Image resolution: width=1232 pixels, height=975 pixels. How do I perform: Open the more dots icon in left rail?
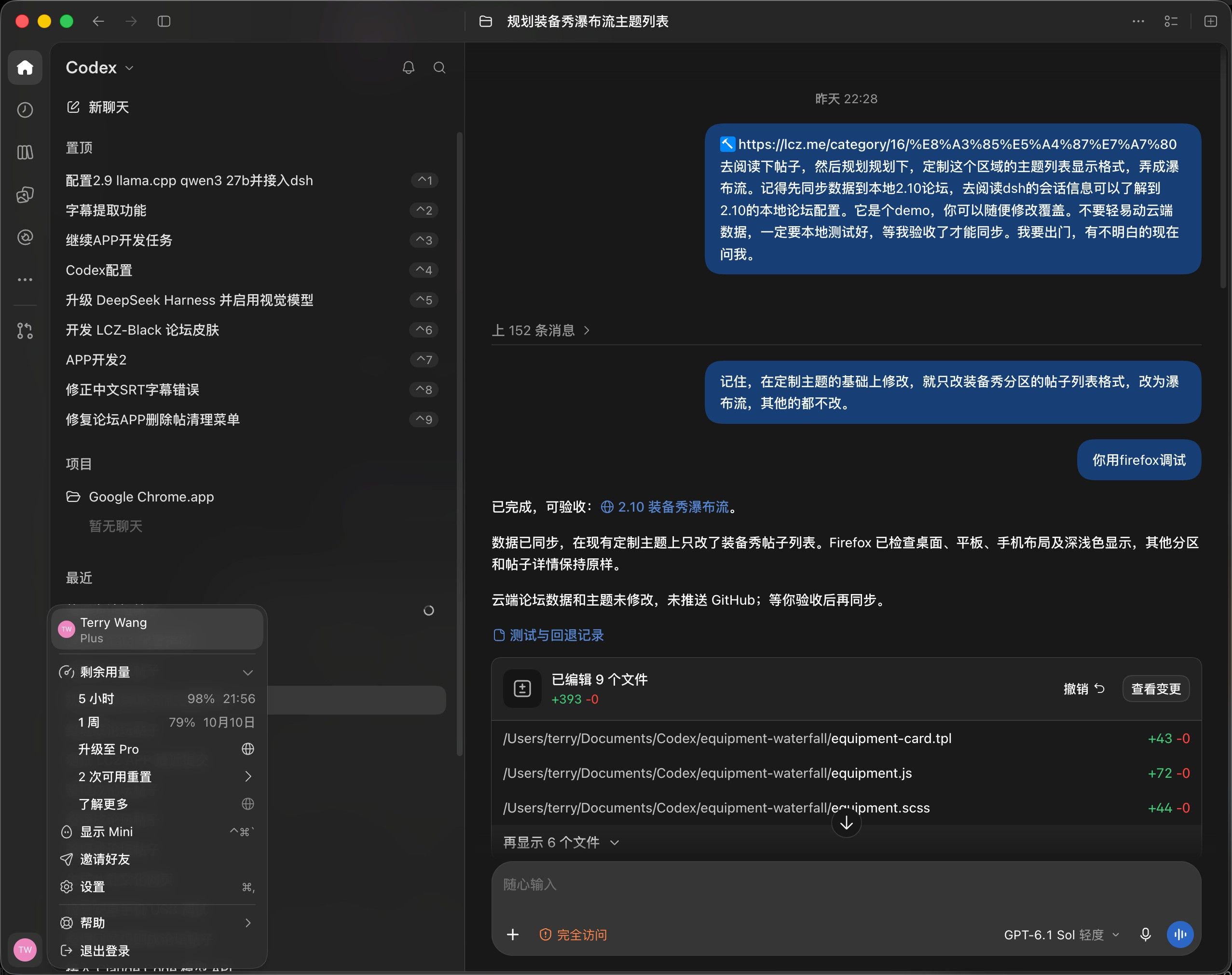tap(25, 280)
